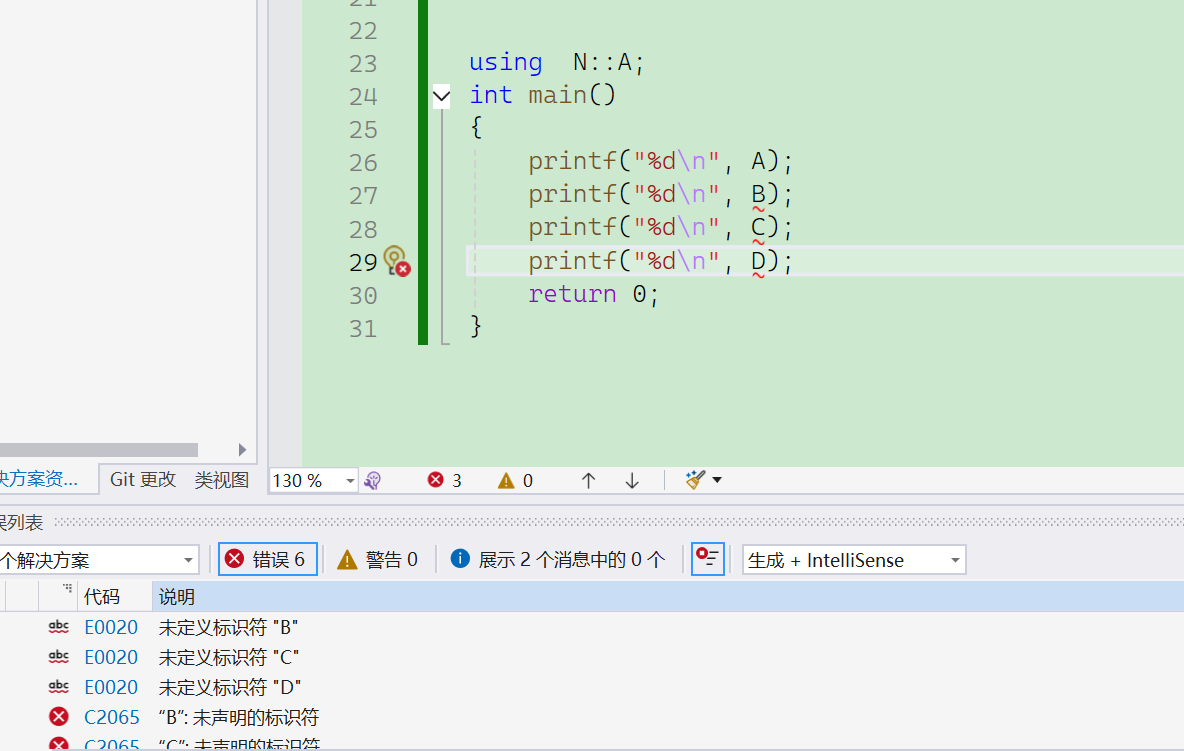Viewport: 1184px width, 751px height.
Task: Go to next issue with down arrow
Action: coord(632,480)
